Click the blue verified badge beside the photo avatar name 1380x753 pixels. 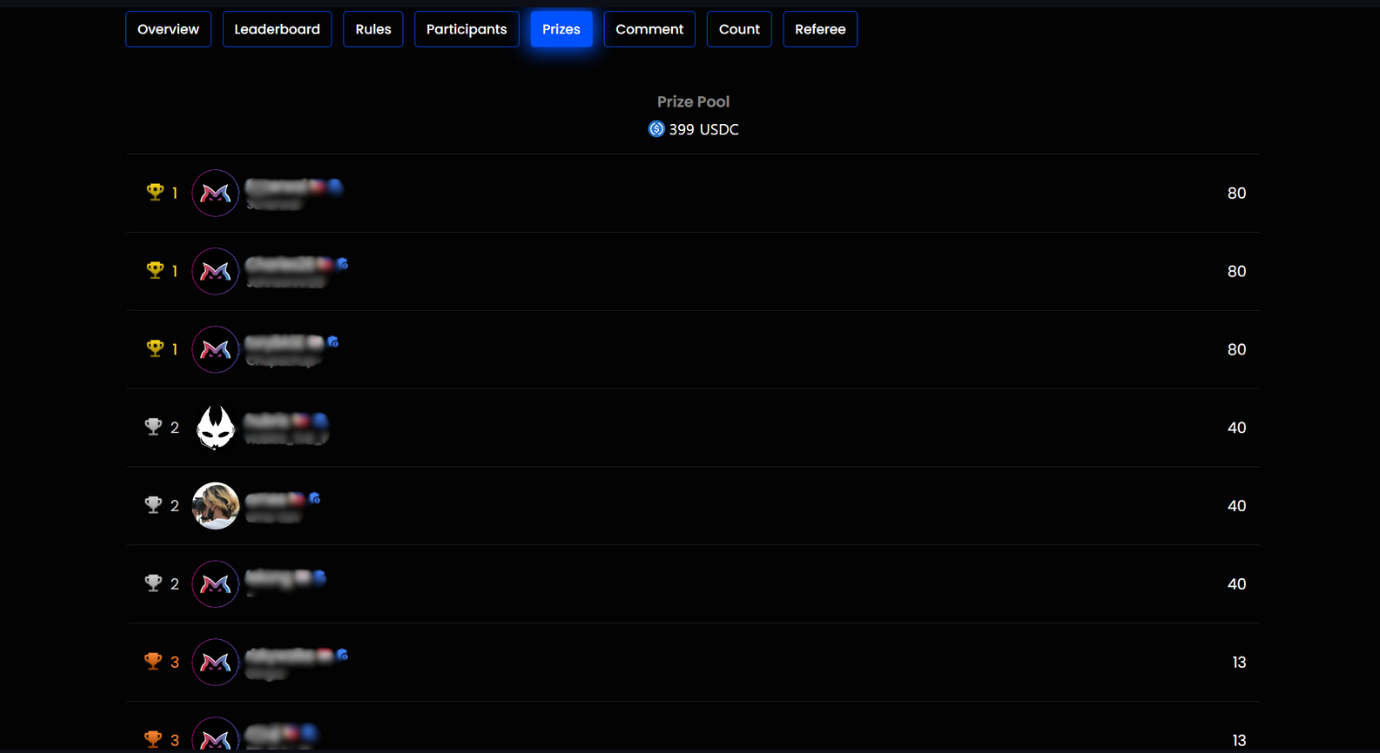pos(315,498)
